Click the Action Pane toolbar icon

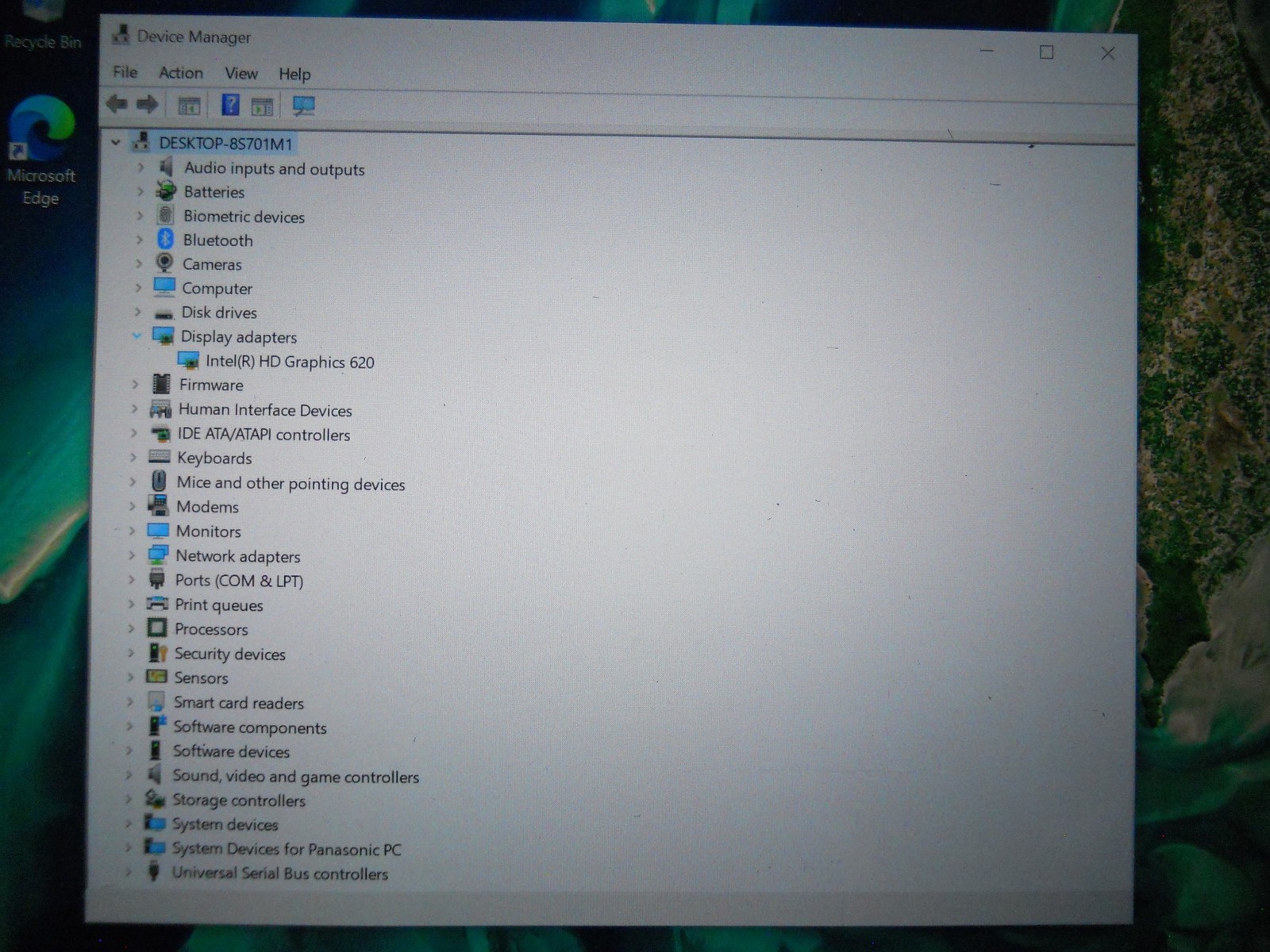click(x=262, y=106)
